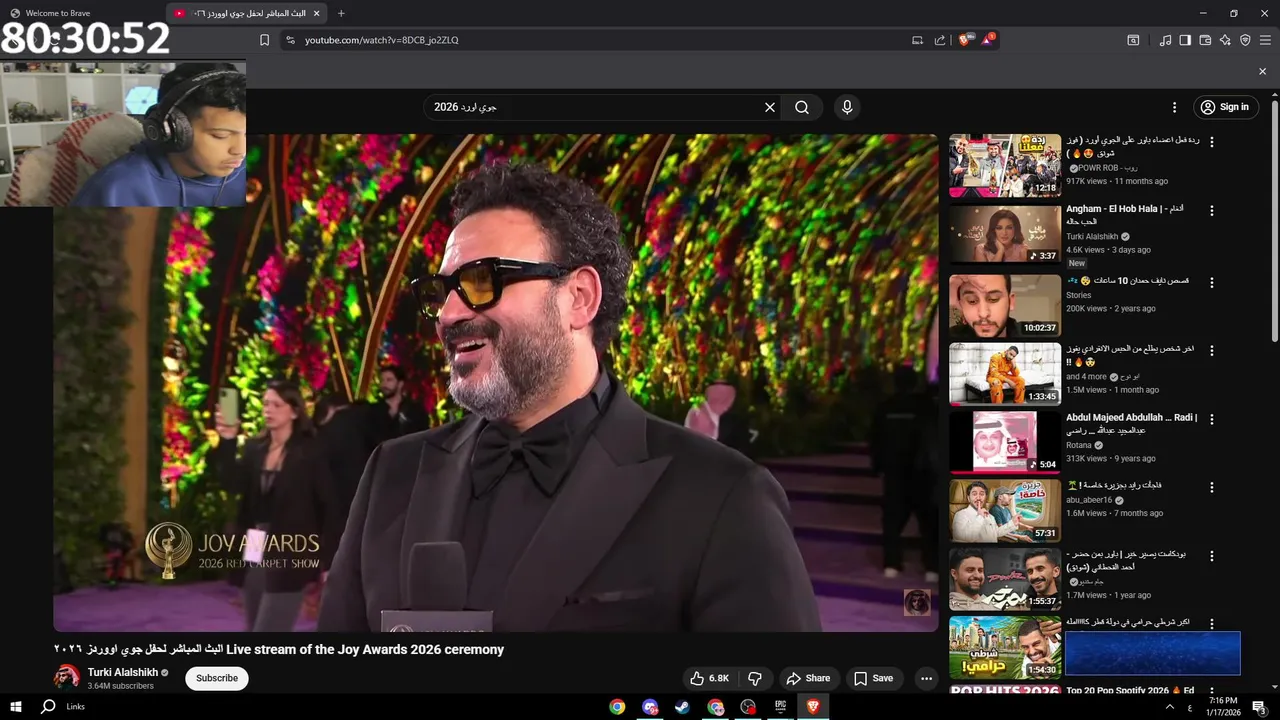Screen dimensions: 1280x720
Task: Dislike the video with thumbs-down icon
Action: click(755, 678)
